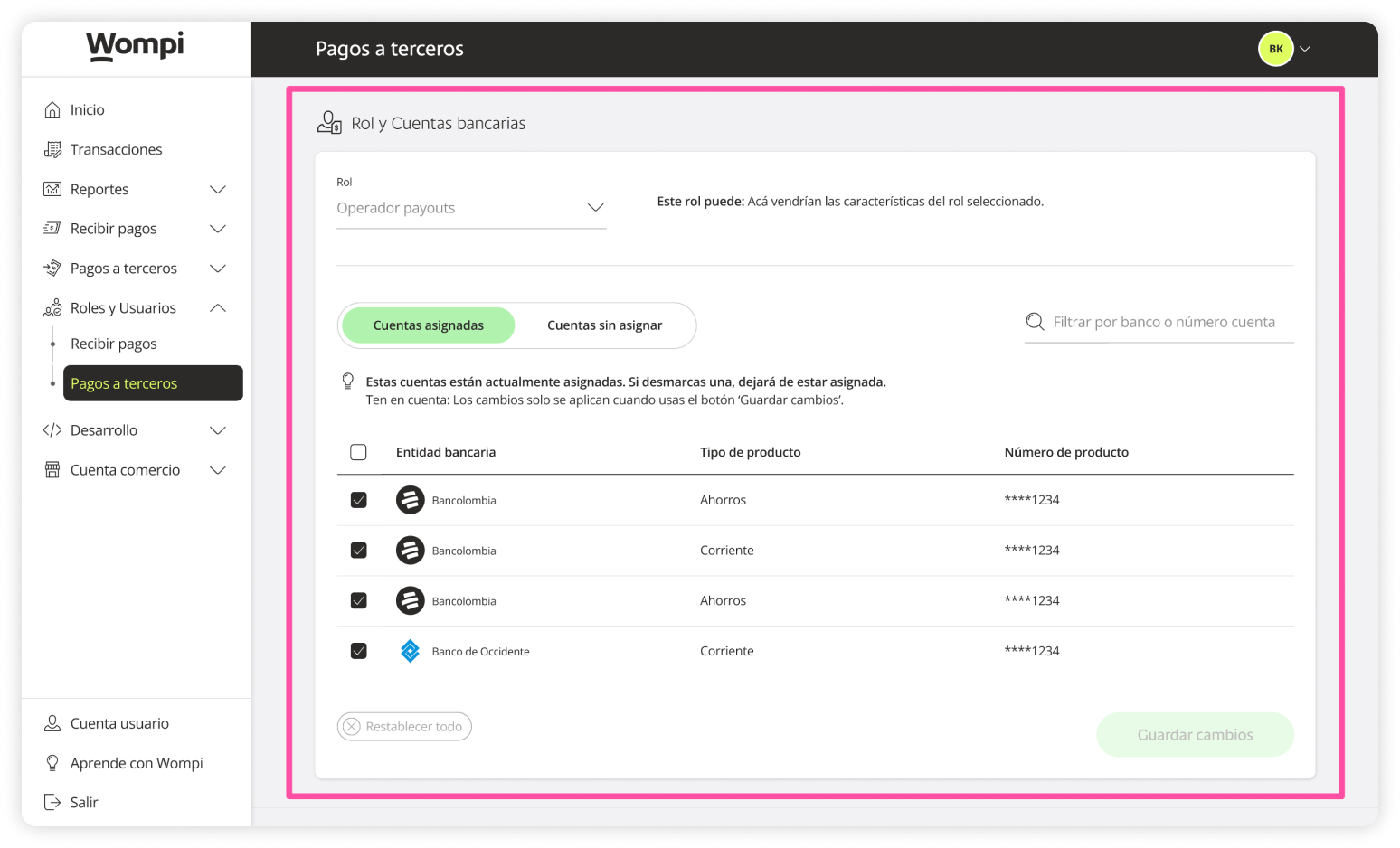Click the Aprende con Wompi lightbulb icon
Screen dimensions: 1400x848
pos(52,763)
